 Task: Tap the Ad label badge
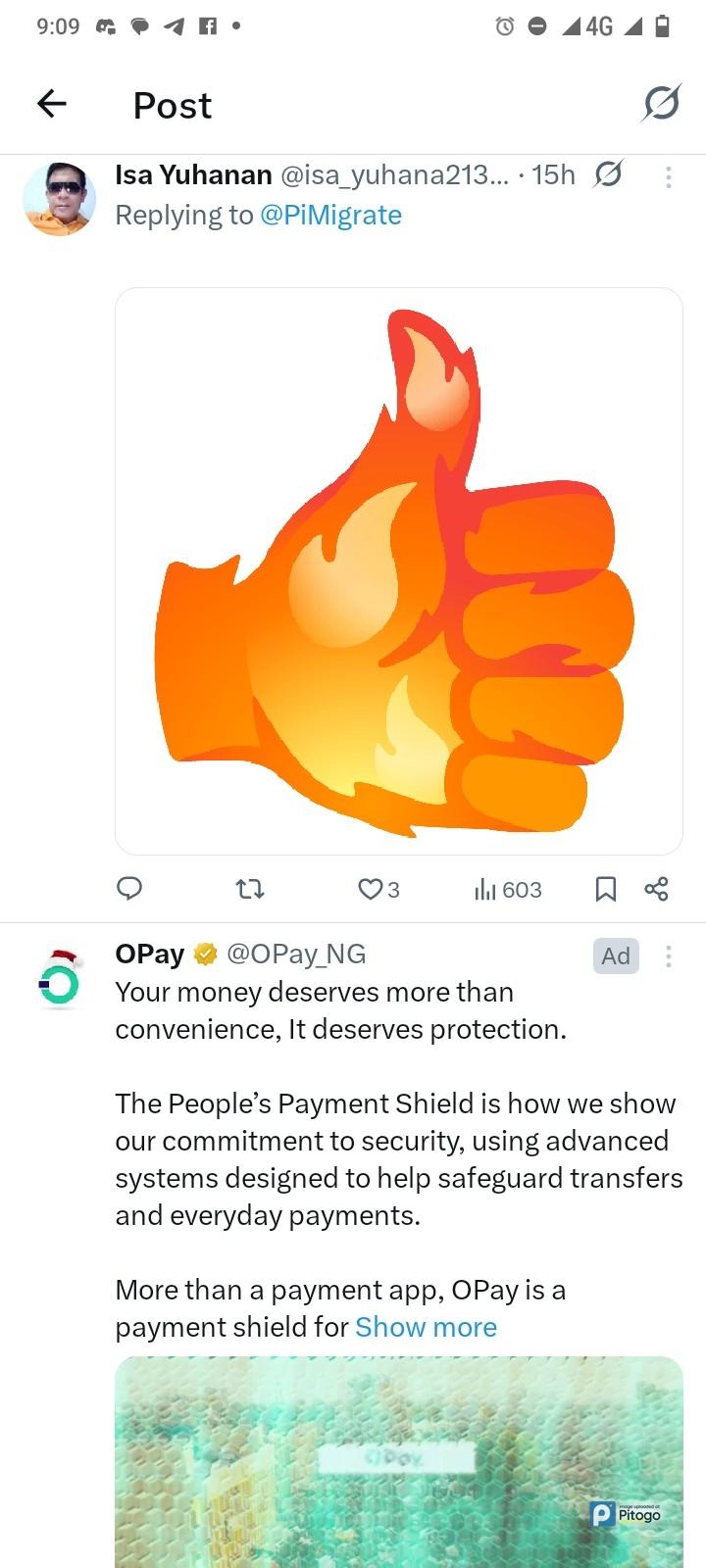tap(616, 955)
